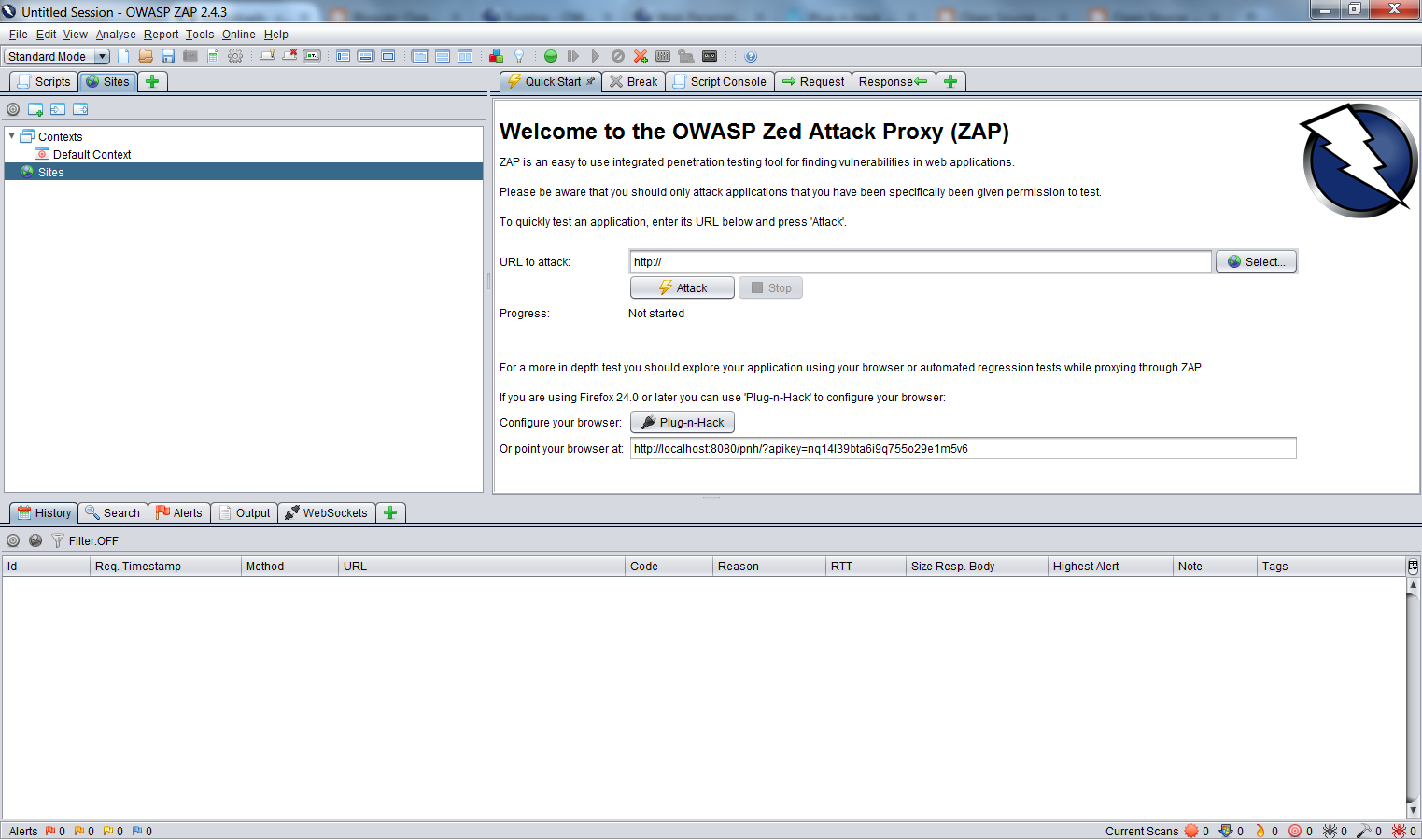The image size is (1422, 840).
Task: Click the Manage Add-ons colored blocks icon
Action: [497, 56]
